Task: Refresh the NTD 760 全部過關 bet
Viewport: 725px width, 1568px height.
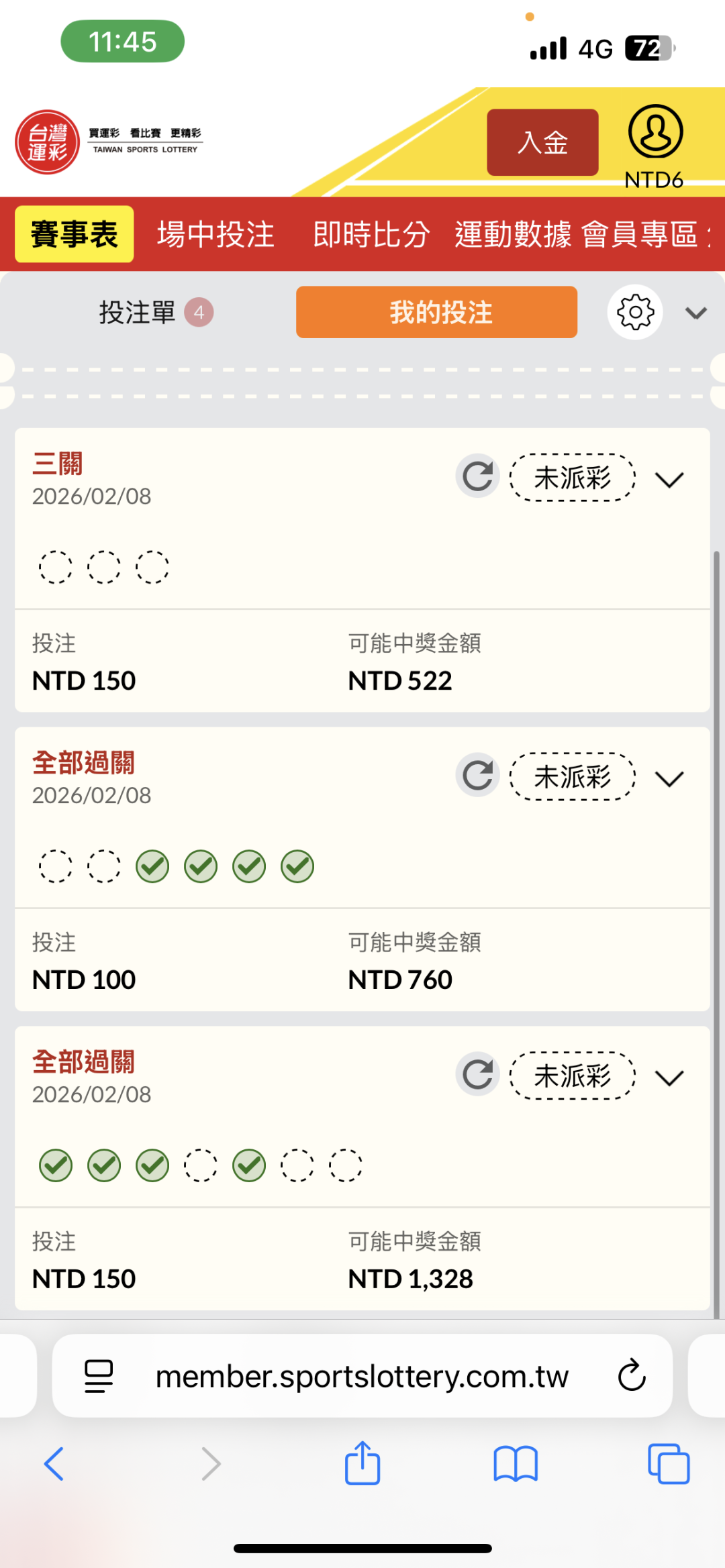Action: [478, 776]
